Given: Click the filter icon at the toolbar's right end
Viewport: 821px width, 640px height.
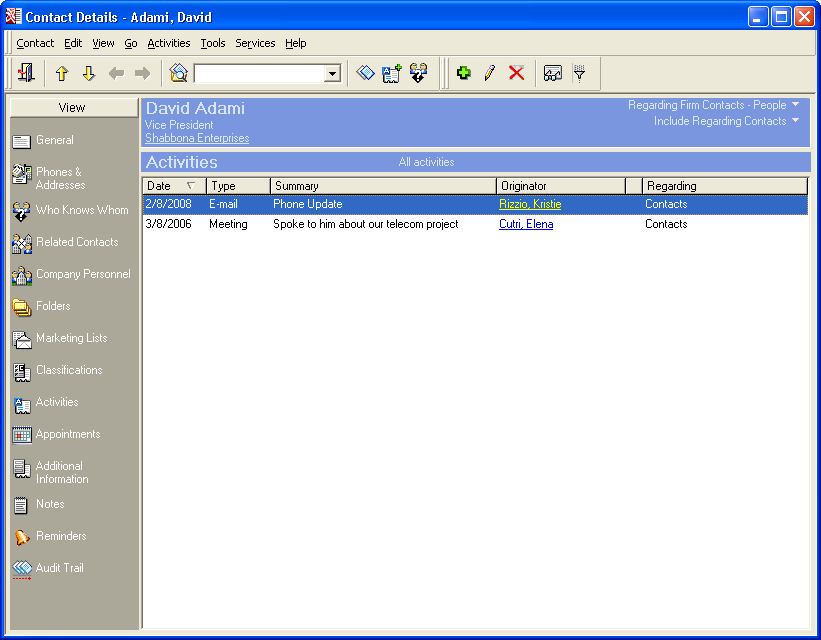Looking at the screenshot, I should (x=580, y=72).
